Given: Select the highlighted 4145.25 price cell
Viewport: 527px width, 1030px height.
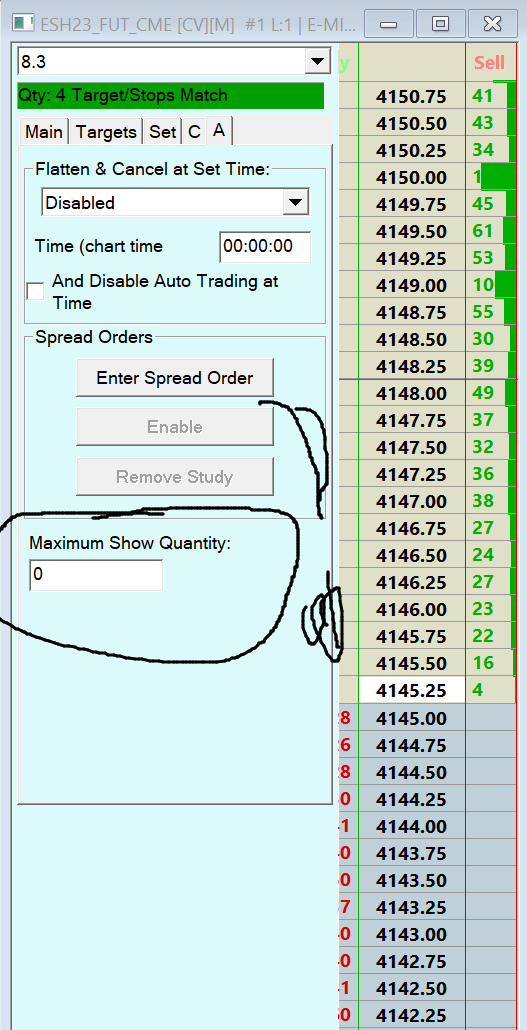Looking at the screenshot, I should pyautogui.click(x=411, y=690).
